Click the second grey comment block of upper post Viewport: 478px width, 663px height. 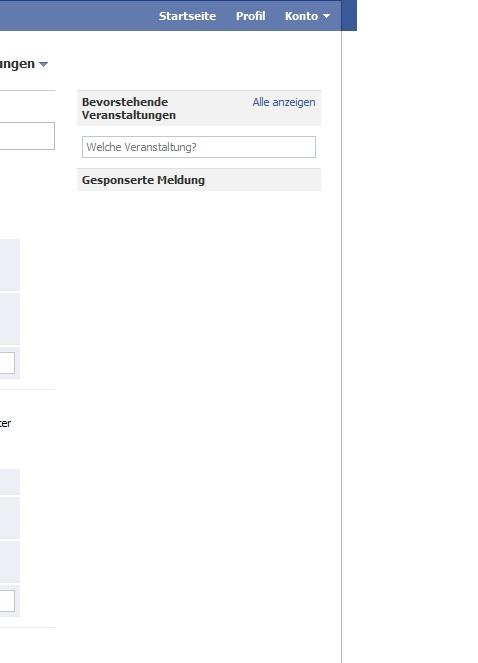(x=10, y=319)
